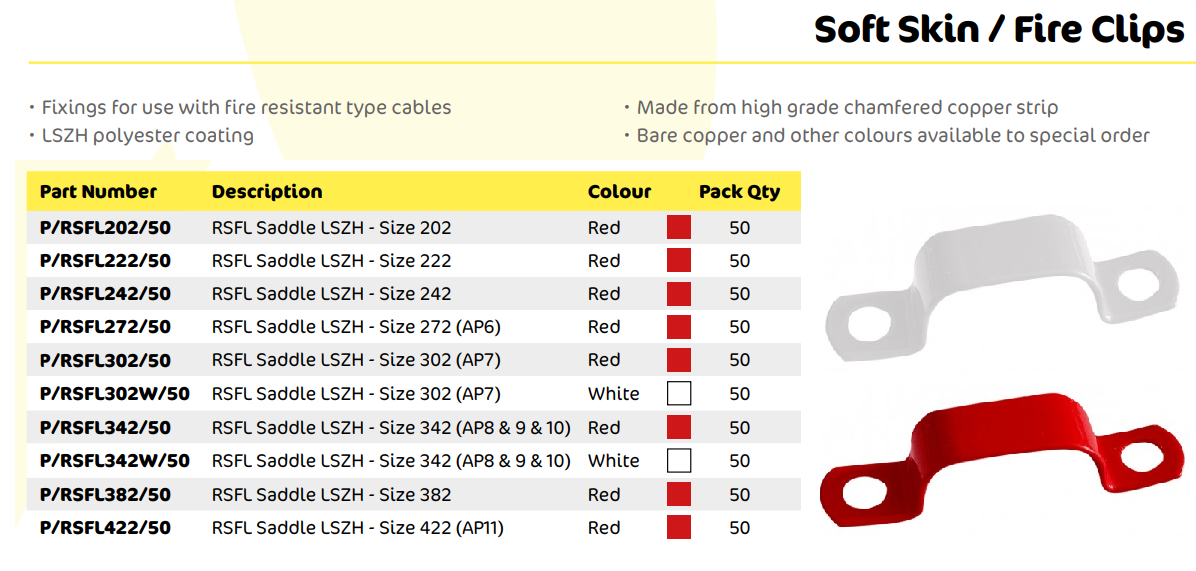Screen dimensions: 1196x571
Task: Click part number P/RSFL342/50
Action: (x=105, y=428)
